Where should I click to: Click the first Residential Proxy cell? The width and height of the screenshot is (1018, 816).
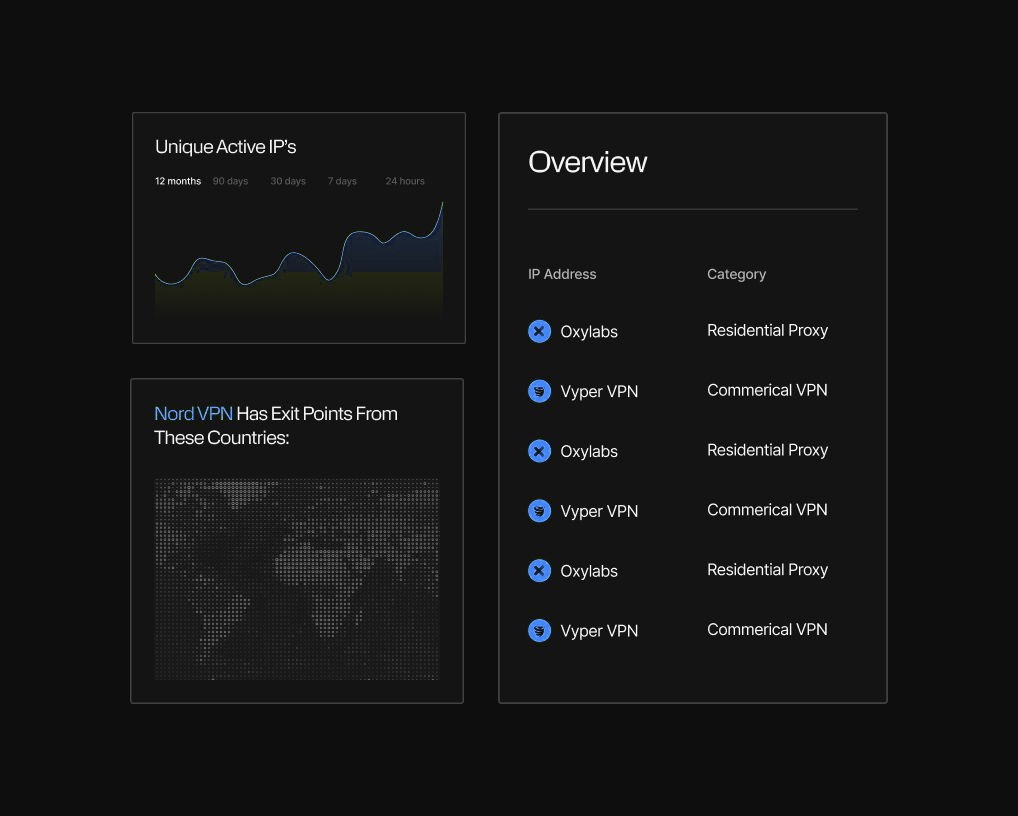767,330
